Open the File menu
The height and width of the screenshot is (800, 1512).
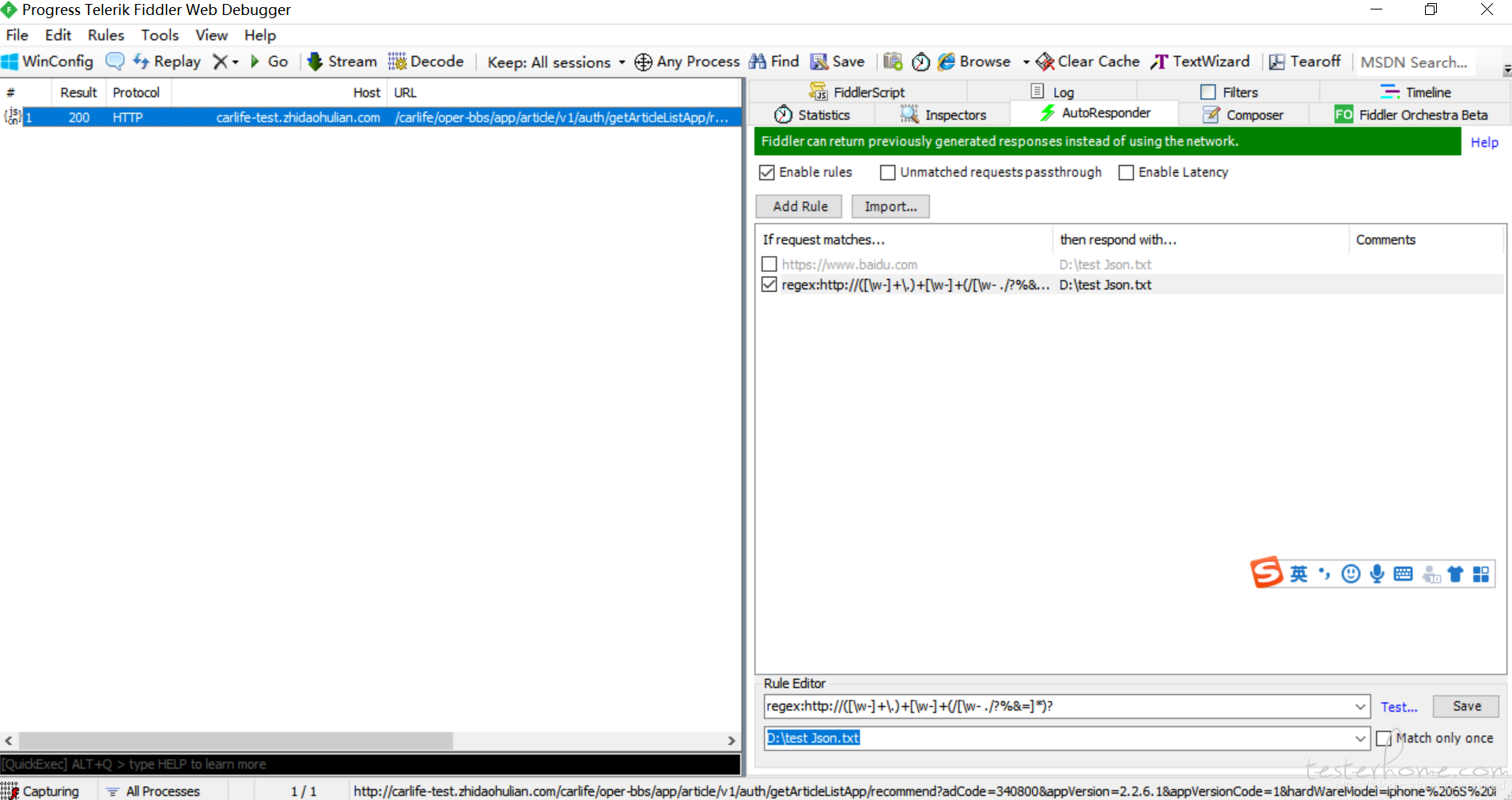tap(17, 35)
